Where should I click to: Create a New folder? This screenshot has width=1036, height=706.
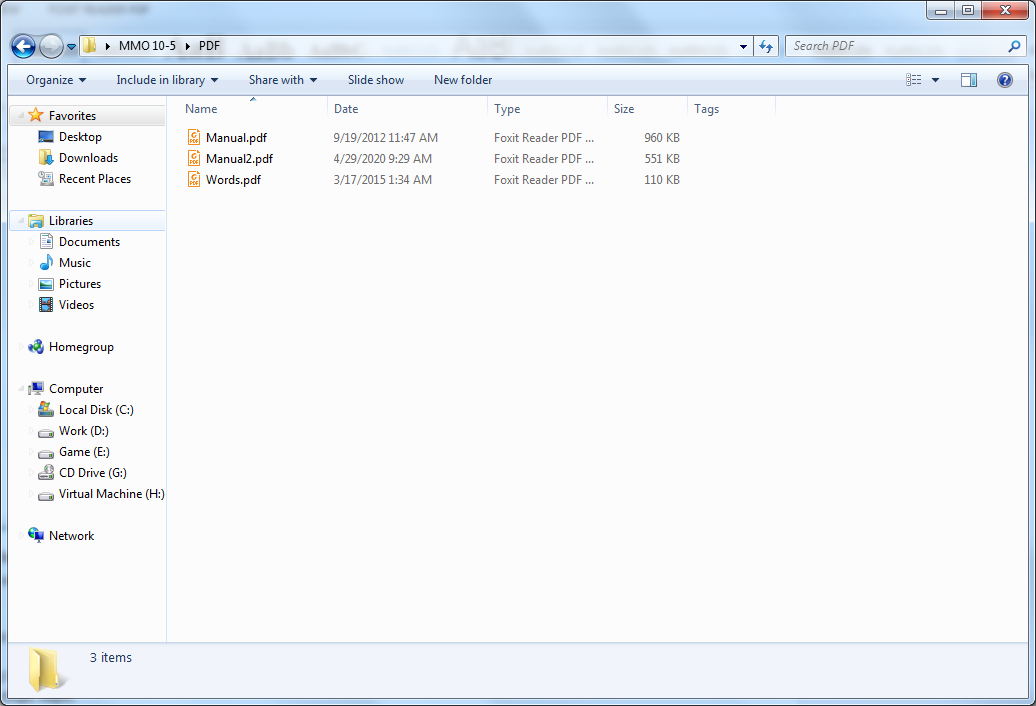[x=463, y=80]
